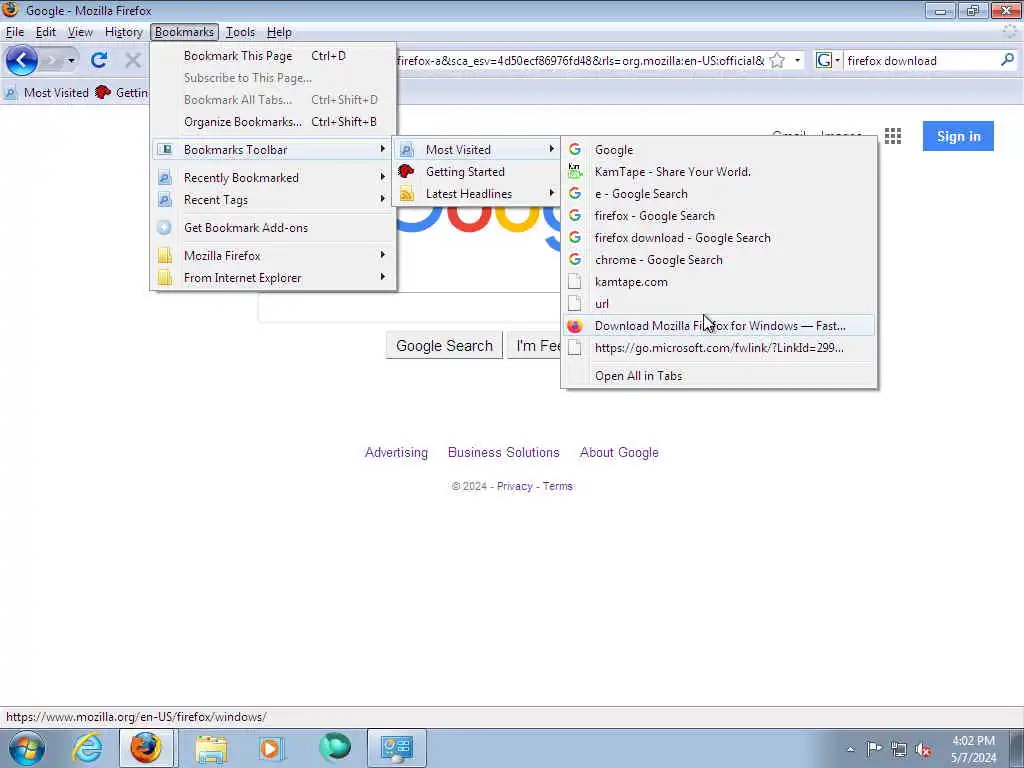
Task: Click the search magnifier icon
Action: (x=1007, y=60)
